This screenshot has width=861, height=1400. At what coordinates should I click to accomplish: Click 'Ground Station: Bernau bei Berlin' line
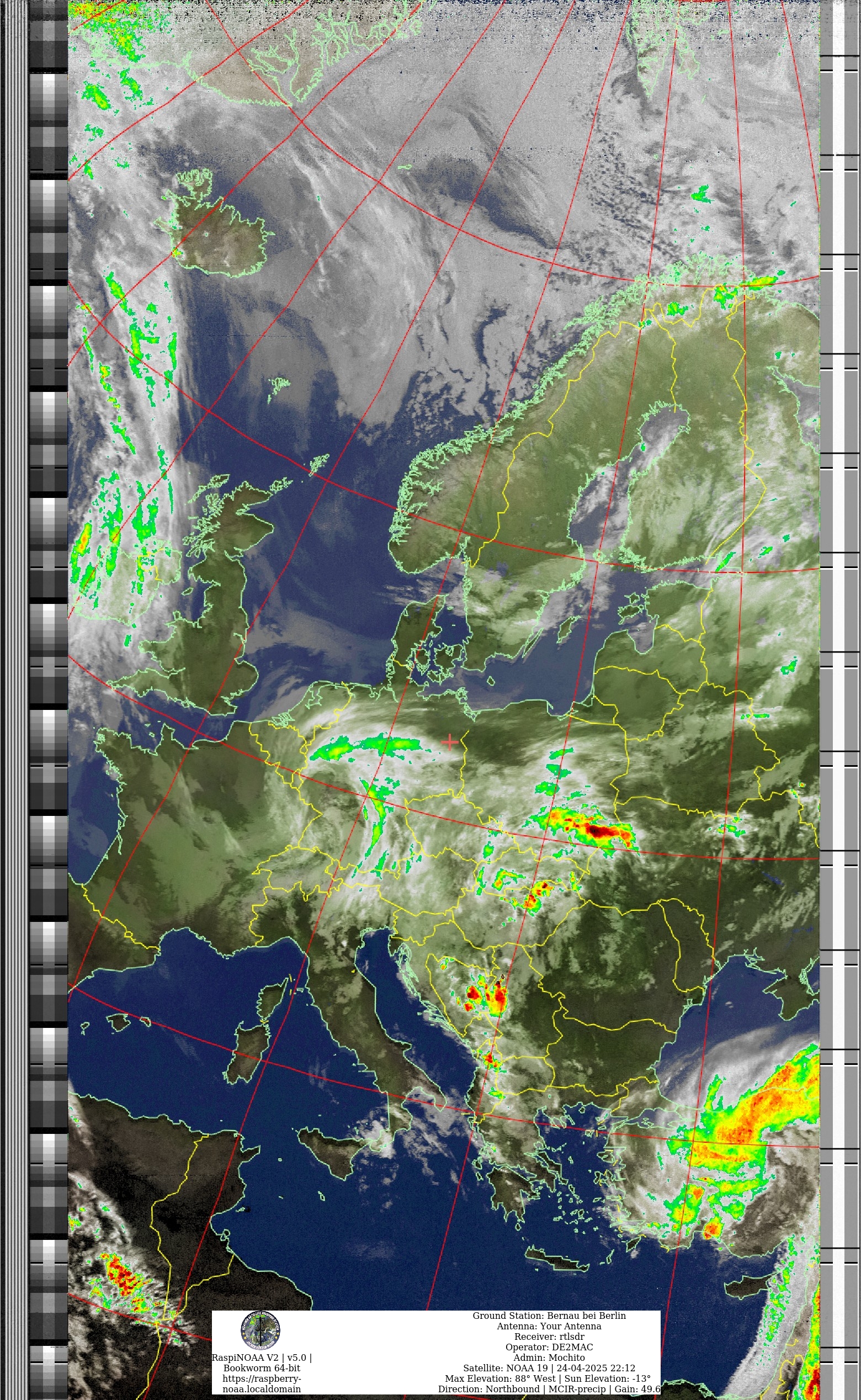[549, 1316]
